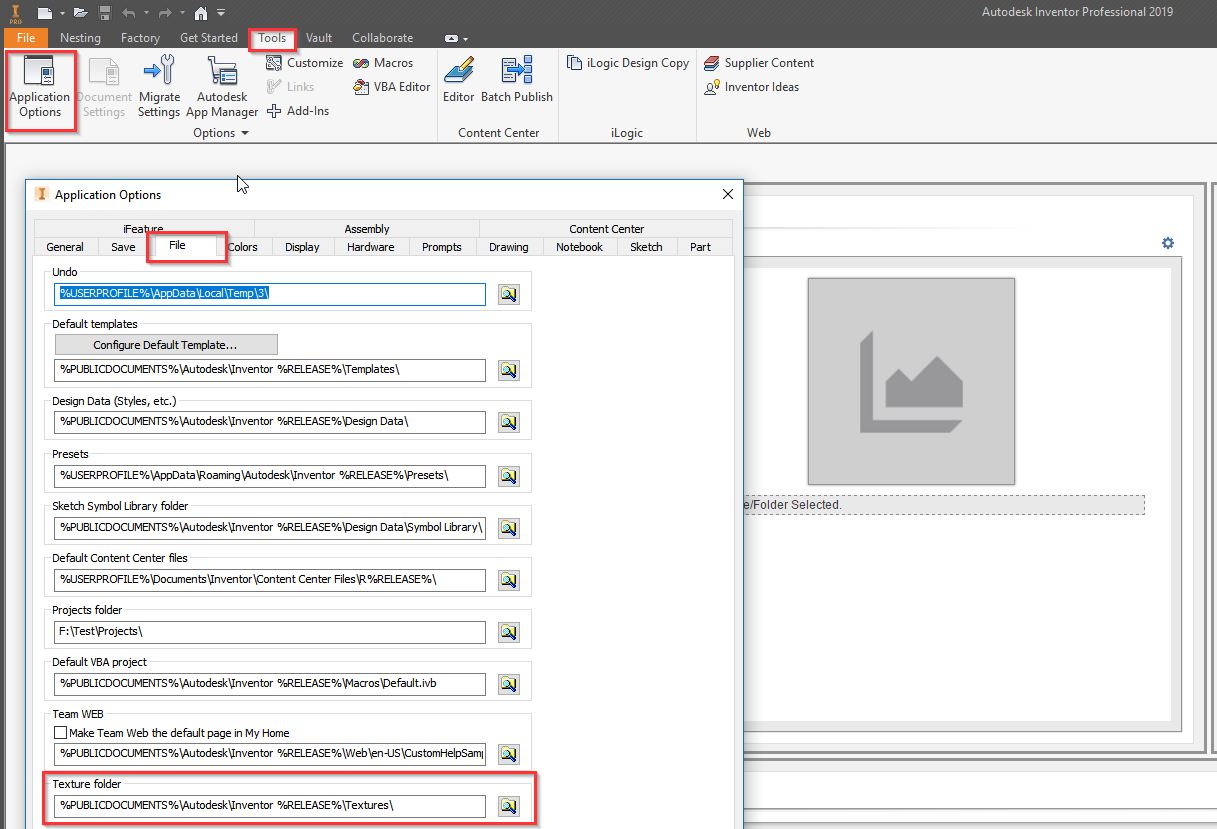The height and width of the screenshot is (829, 1217).
Task: Open the New file dropdown arrow
Action: 61,13
